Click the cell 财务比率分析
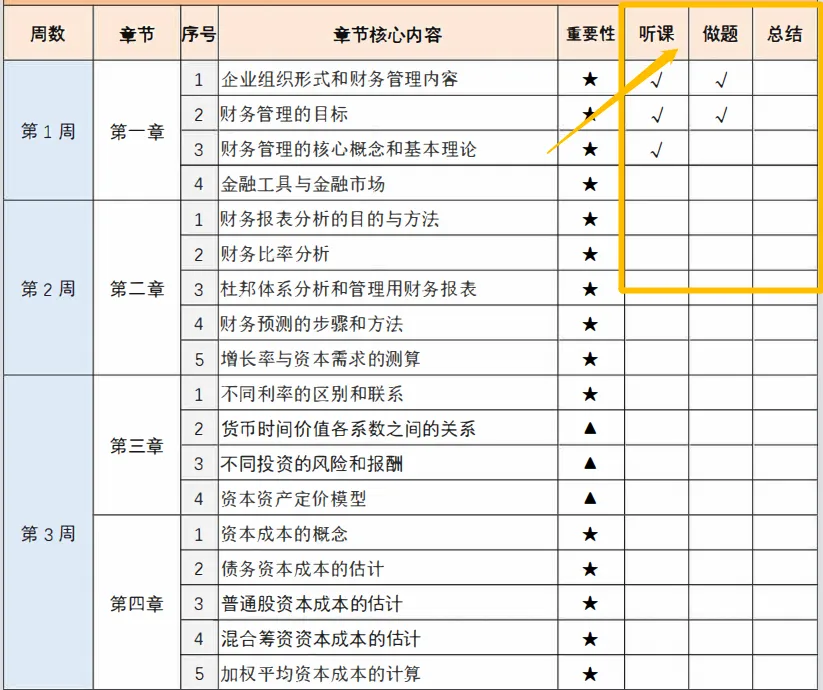This screenshot has height=690, width=823. pos(388,253)
